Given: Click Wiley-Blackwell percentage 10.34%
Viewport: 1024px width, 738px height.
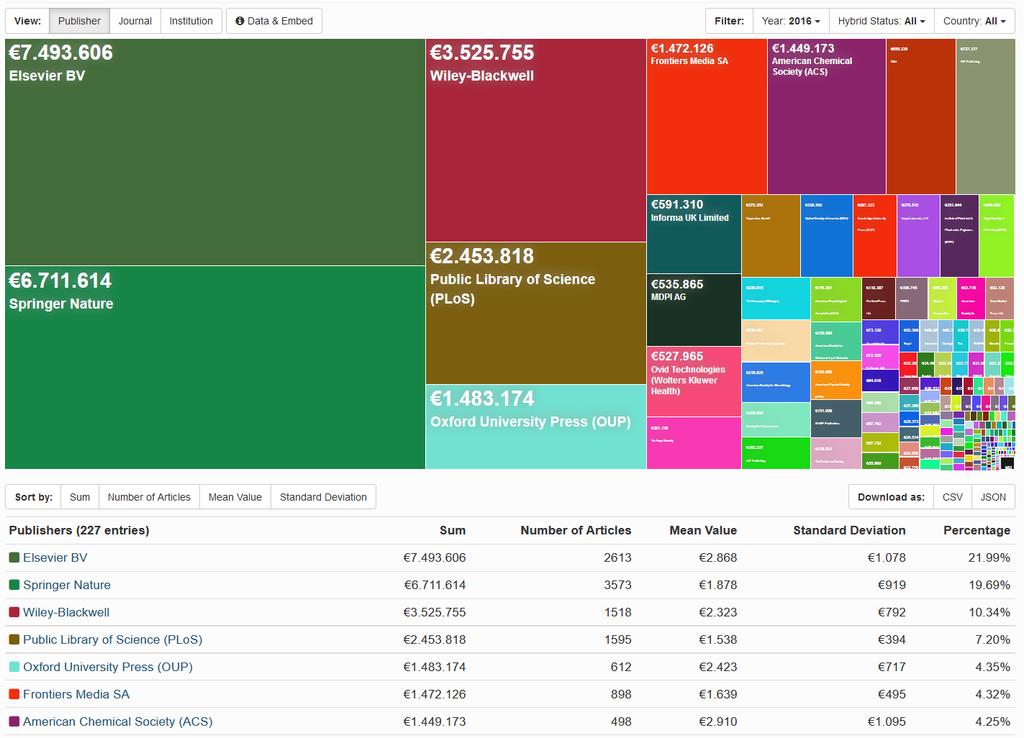Looking at the screenshot, I should click(989, 613).
